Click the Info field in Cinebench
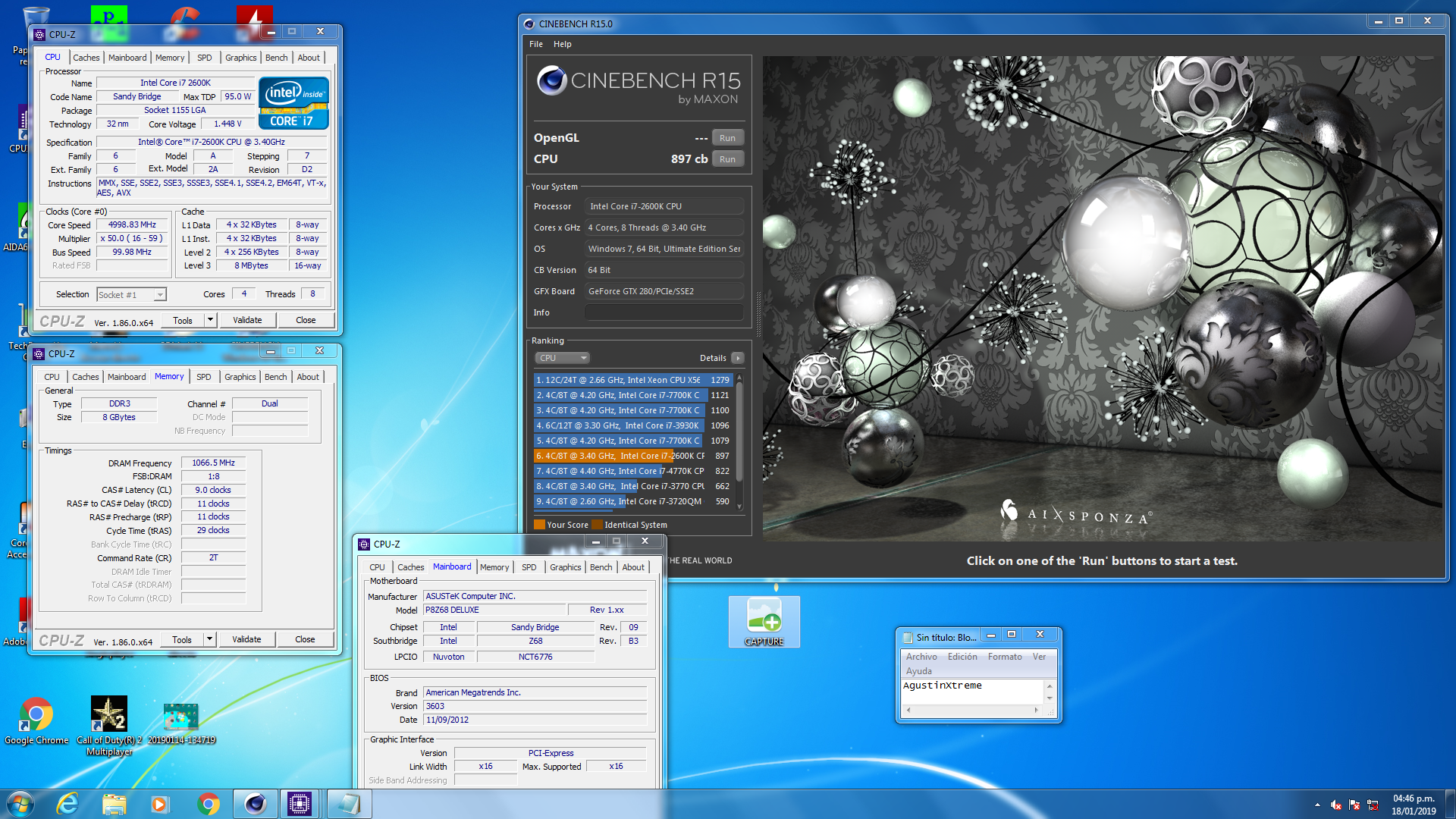This screenshot has height=819, width=1456. [x=664, y=312]
